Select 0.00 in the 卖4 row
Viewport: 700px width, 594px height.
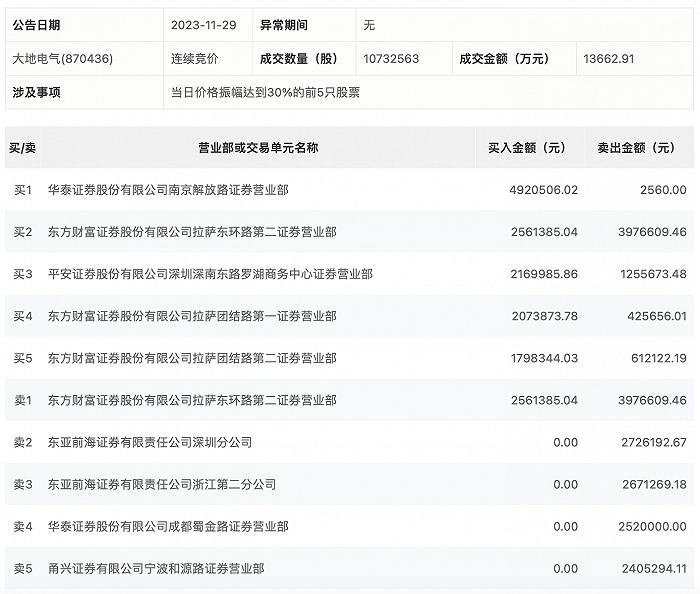pyautogui.click(x=566, y=527)
